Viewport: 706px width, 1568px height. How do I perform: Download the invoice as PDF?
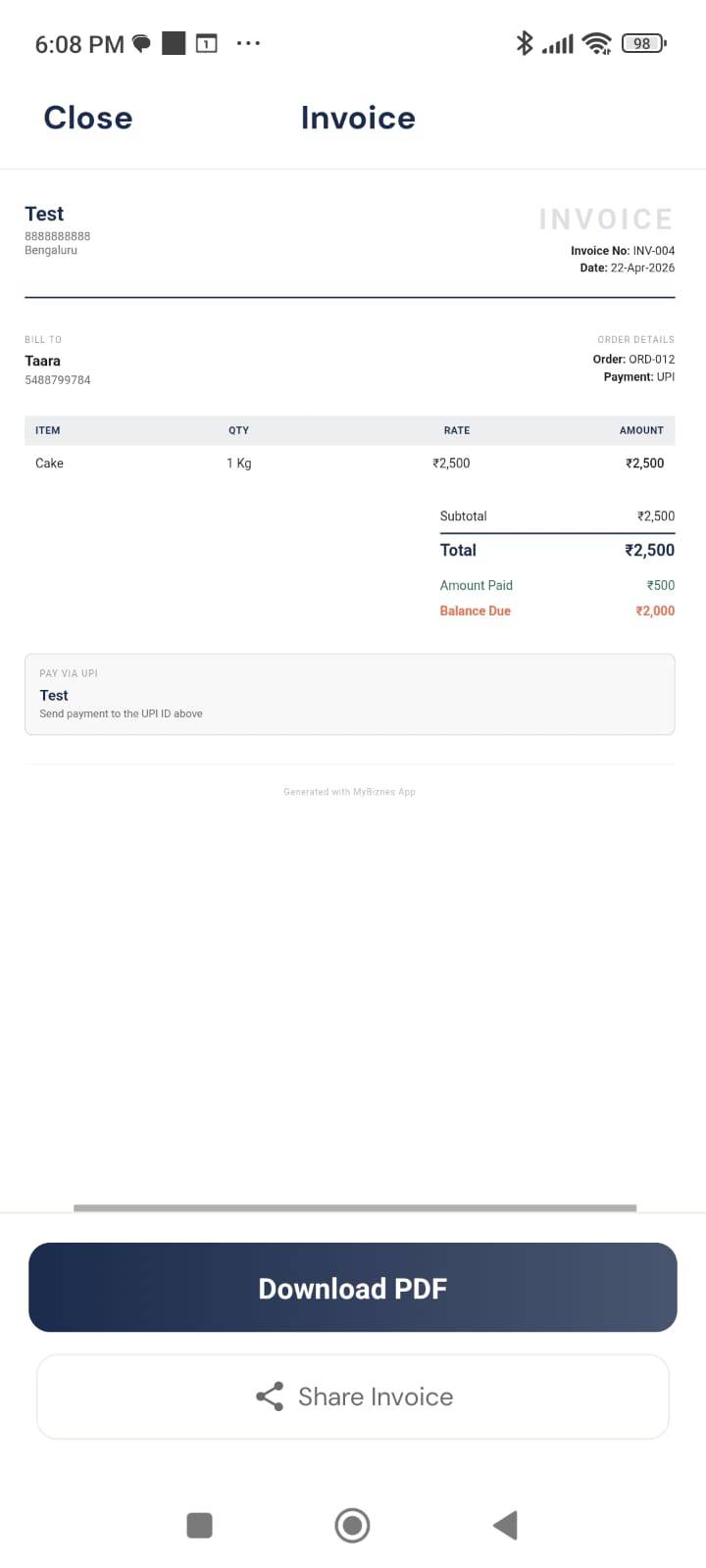(x=353, y=1288)
